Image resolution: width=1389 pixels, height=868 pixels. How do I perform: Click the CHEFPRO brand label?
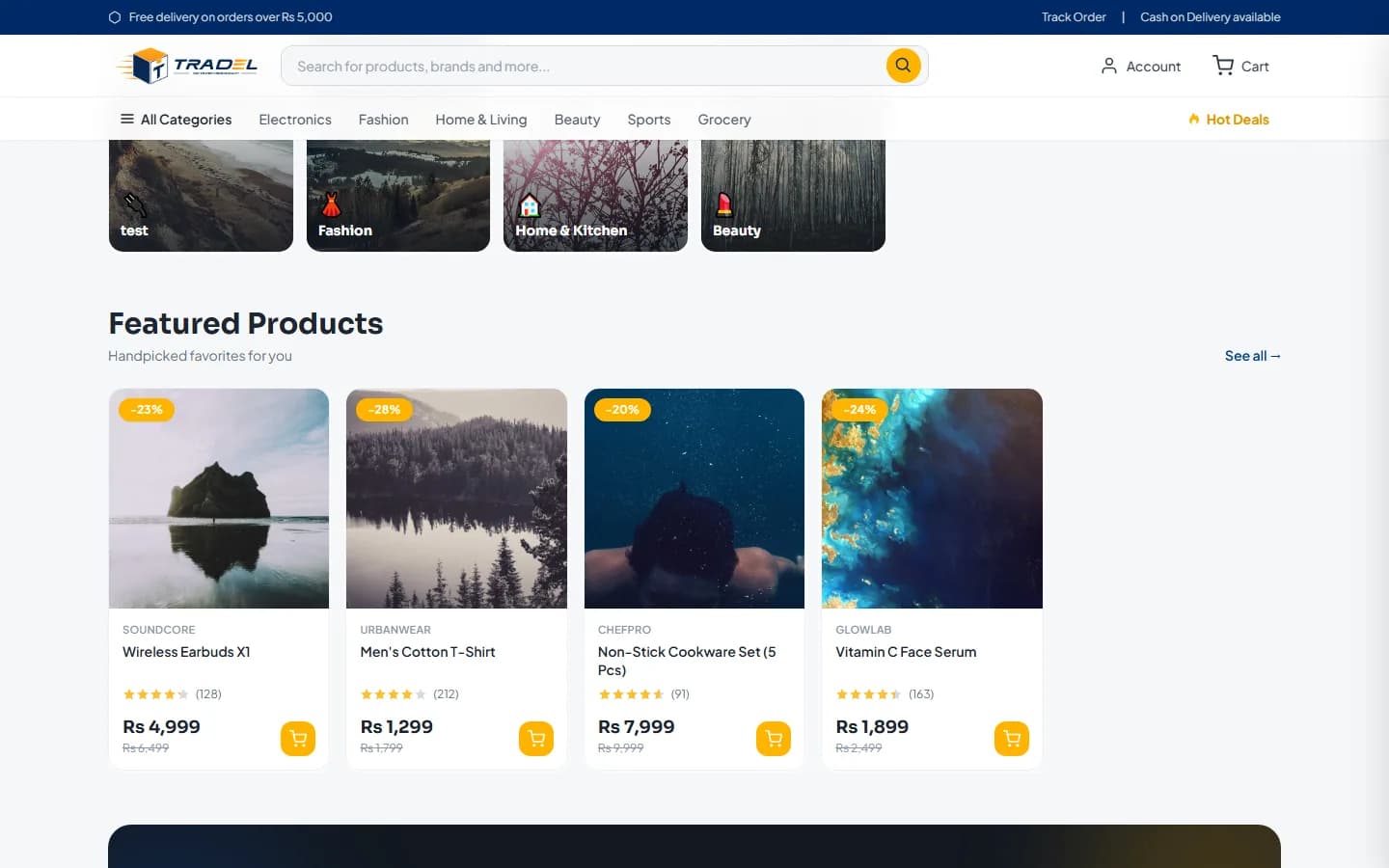[x=624, y=630]
